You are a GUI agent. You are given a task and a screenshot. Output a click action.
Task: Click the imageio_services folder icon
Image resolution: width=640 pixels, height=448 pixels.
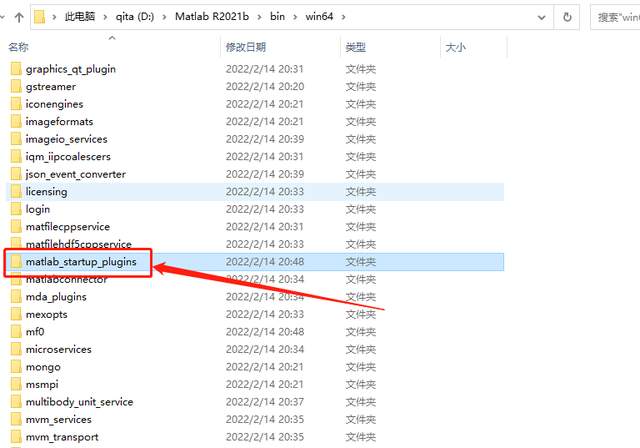coord(16,139)
